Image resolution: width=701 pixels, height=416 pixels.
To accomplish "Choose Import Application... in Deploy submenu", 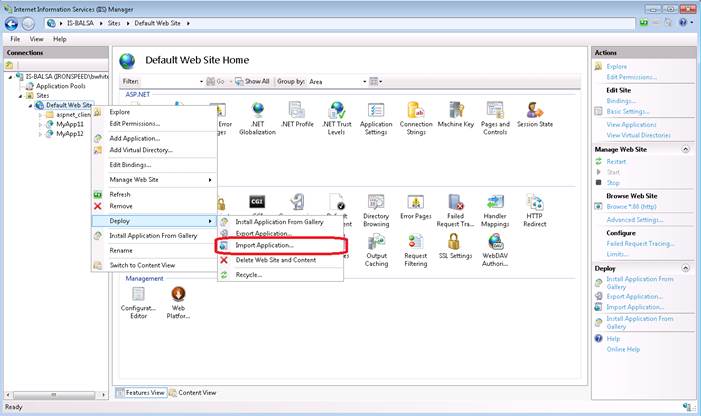I will (281, 245).
